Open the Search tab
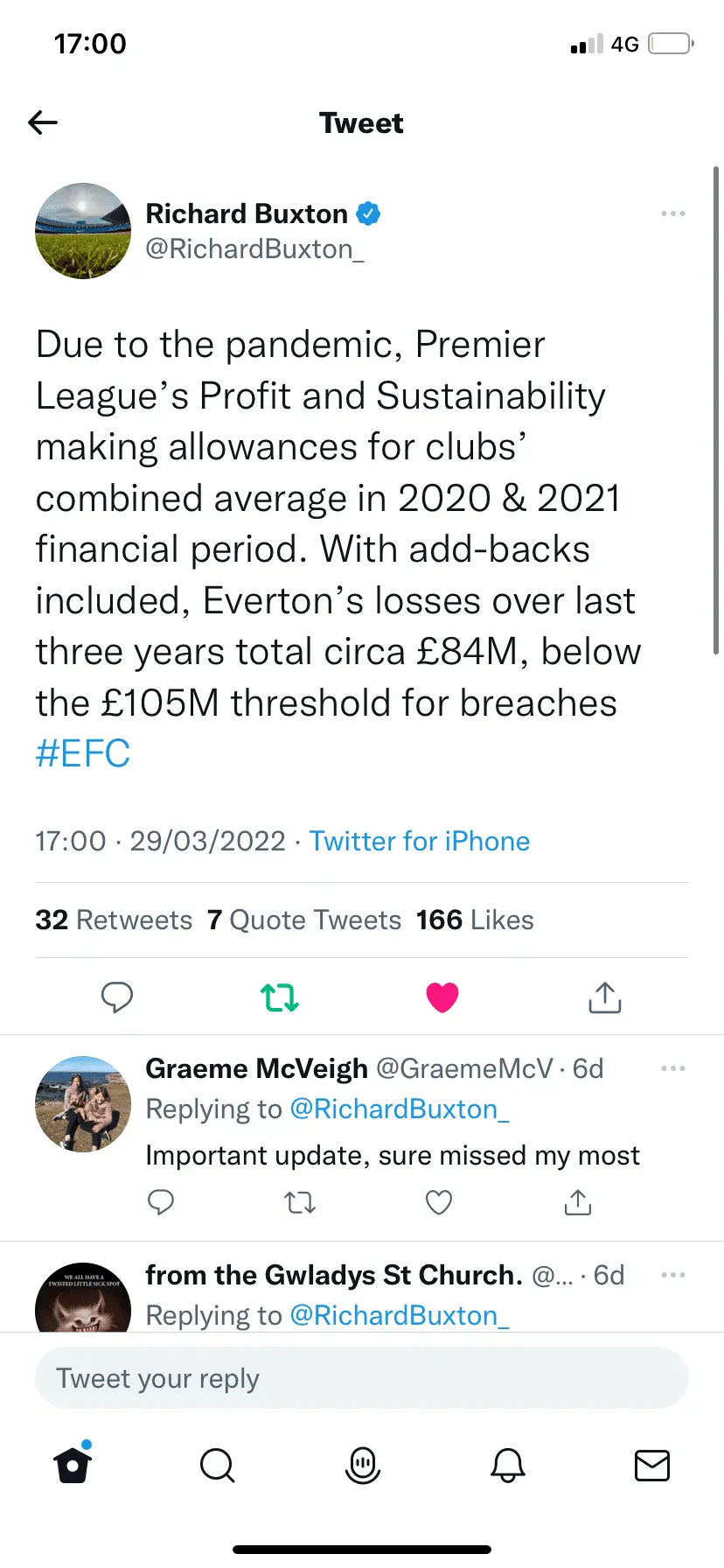 (217, 1465)
